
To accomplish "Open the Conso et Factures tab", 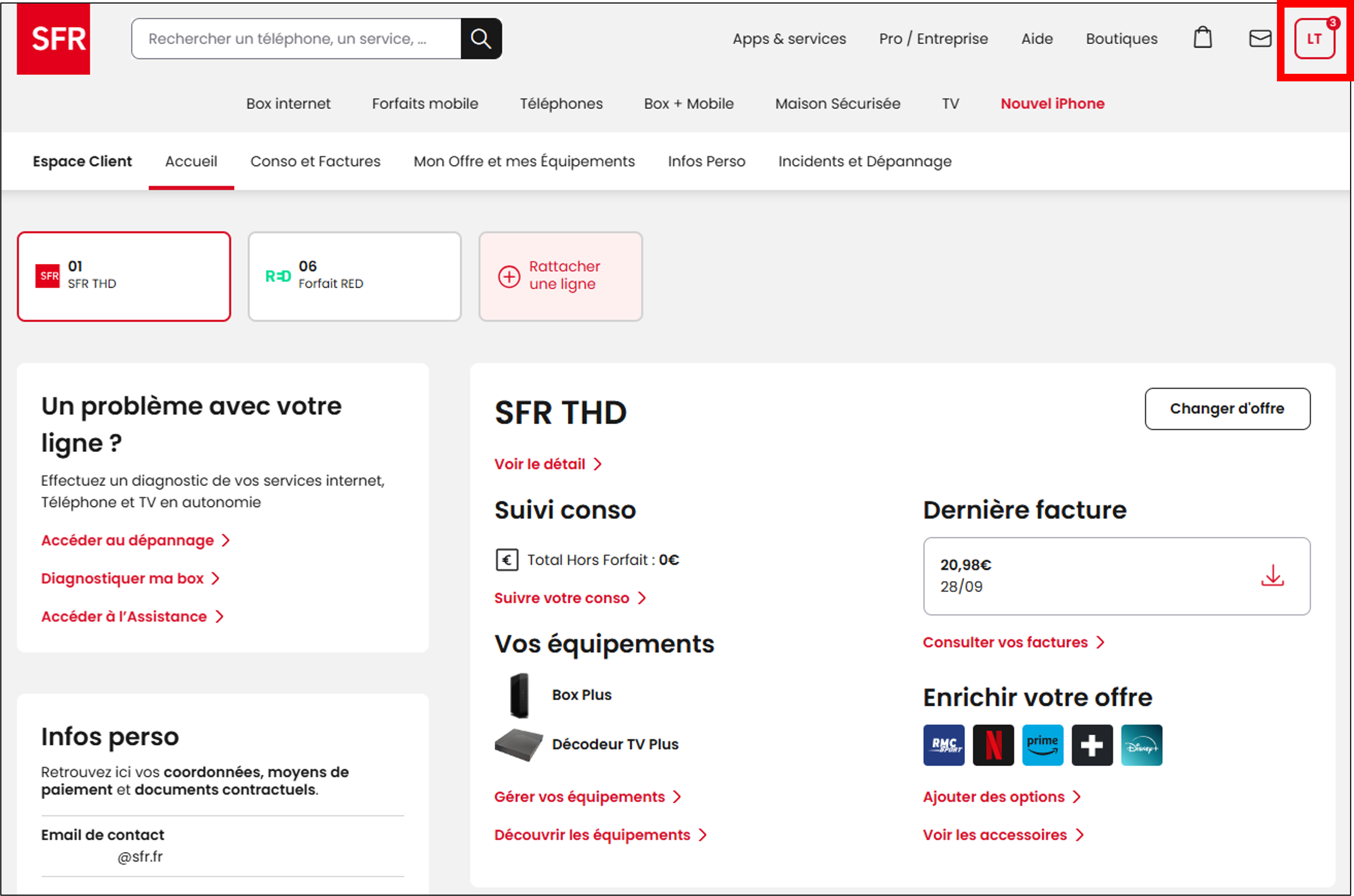I will coord(315,161).
